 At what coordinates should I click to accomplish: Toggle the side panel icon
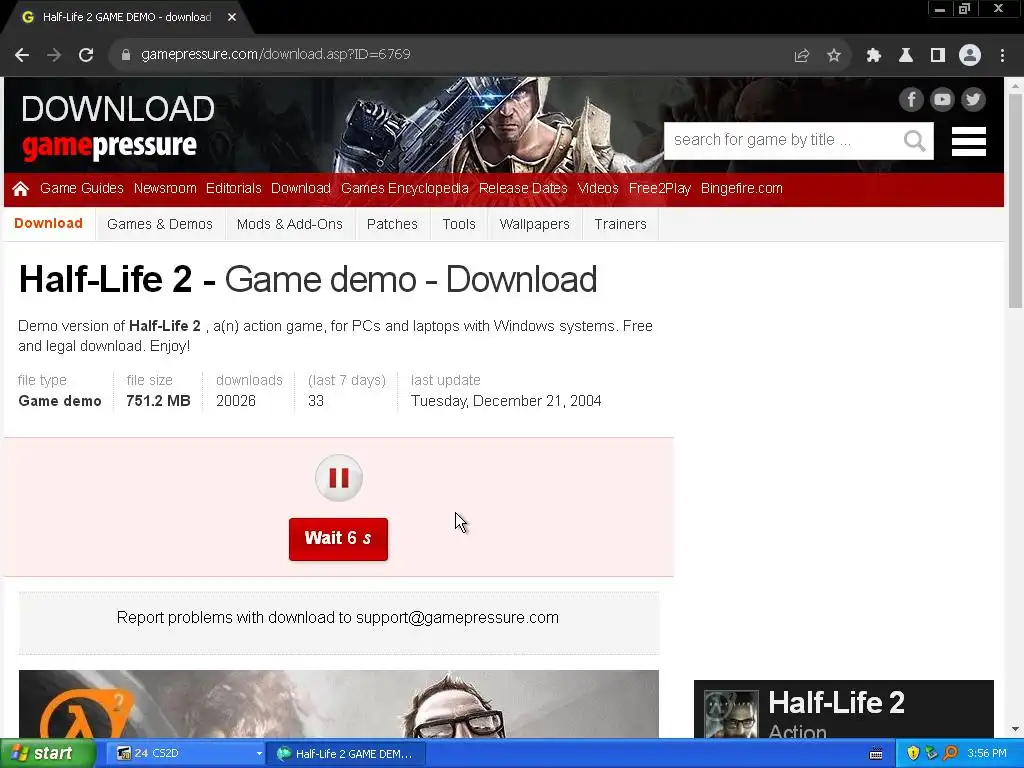tap(938, 56)
